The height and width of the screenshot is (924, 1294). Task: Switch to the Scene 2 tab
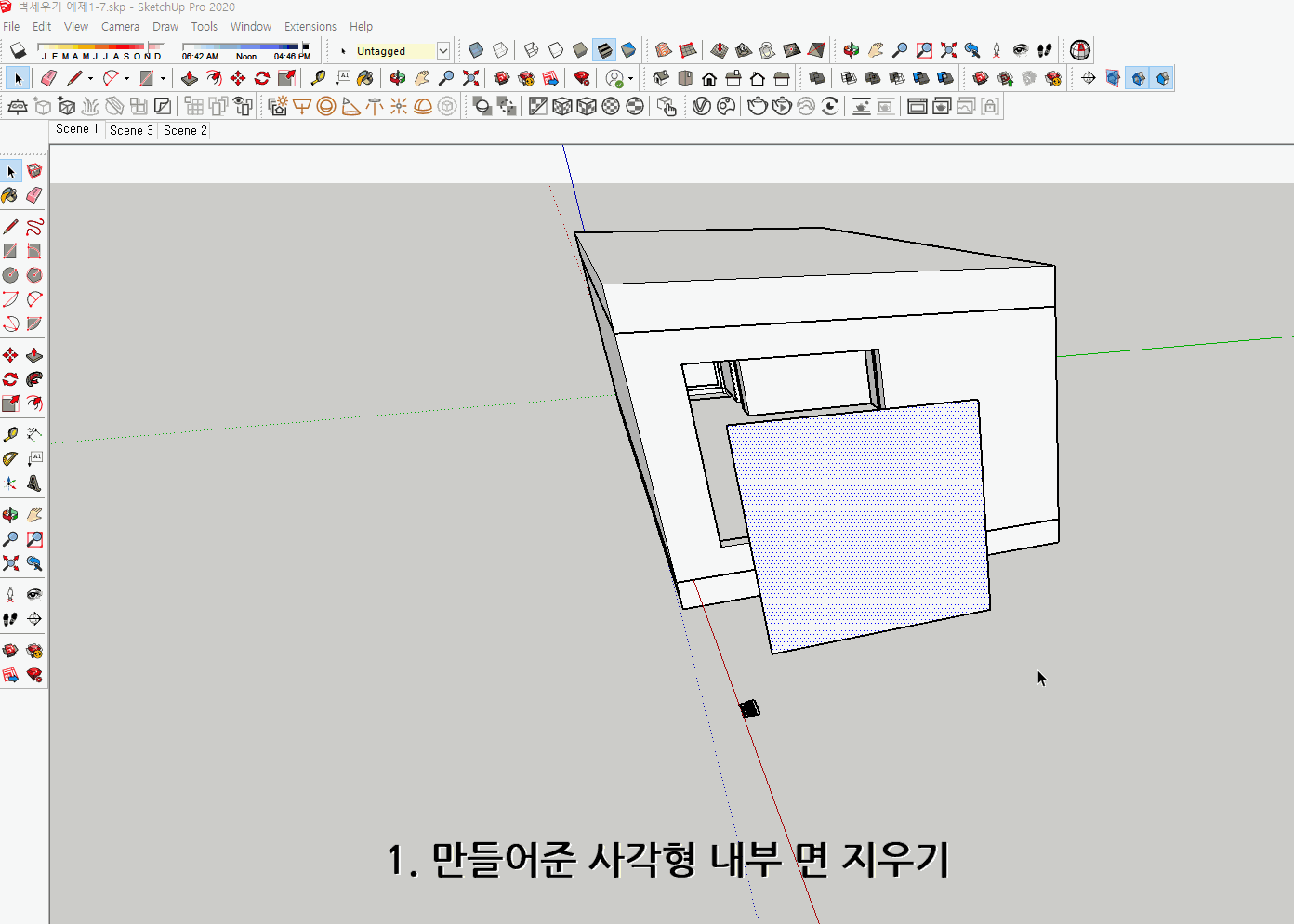pos(183,130)
